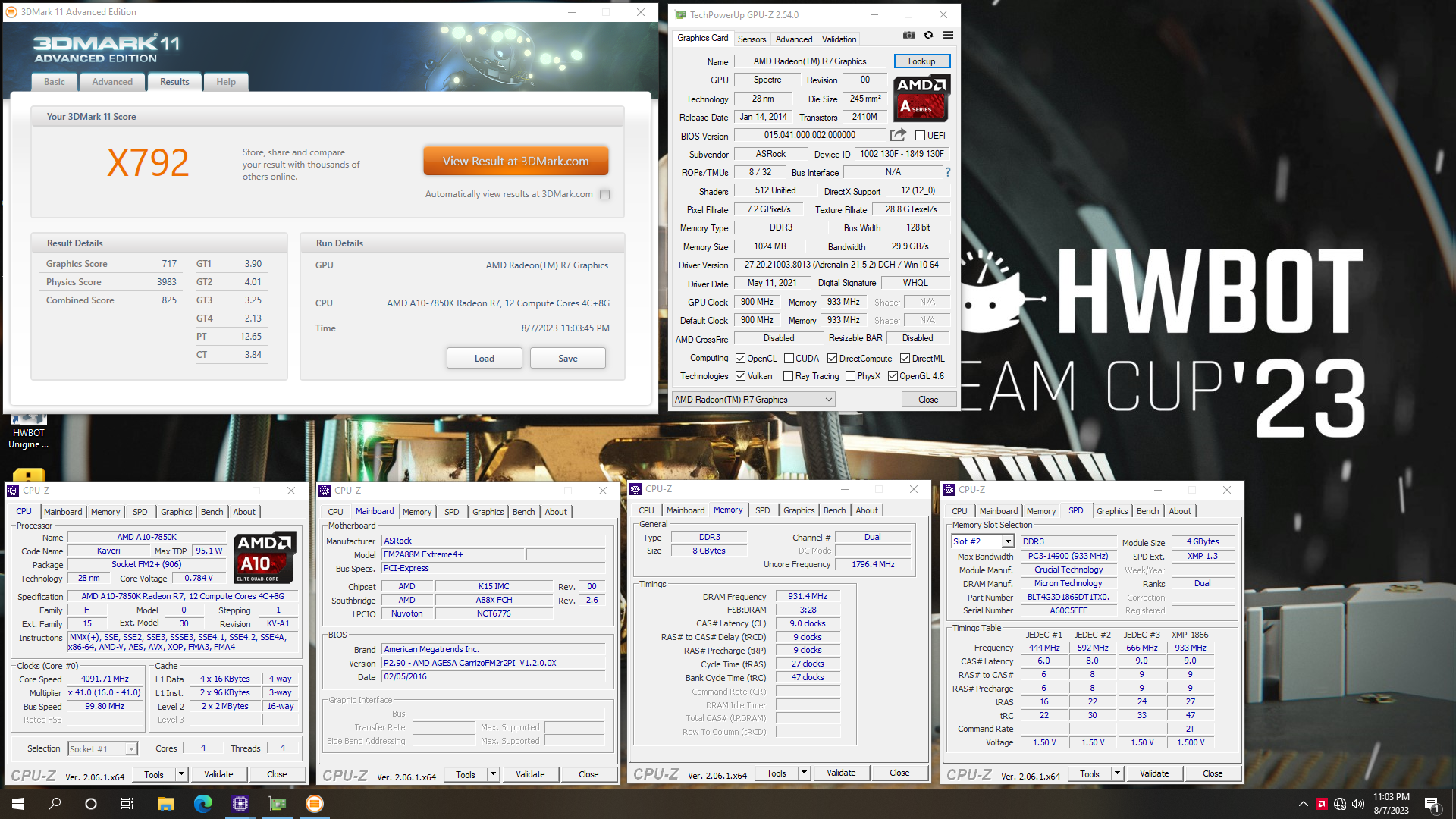Click the GPU-Z refresh icon
The width and height of the screenshot is (1456, 819).
click(x=928, y=36)
